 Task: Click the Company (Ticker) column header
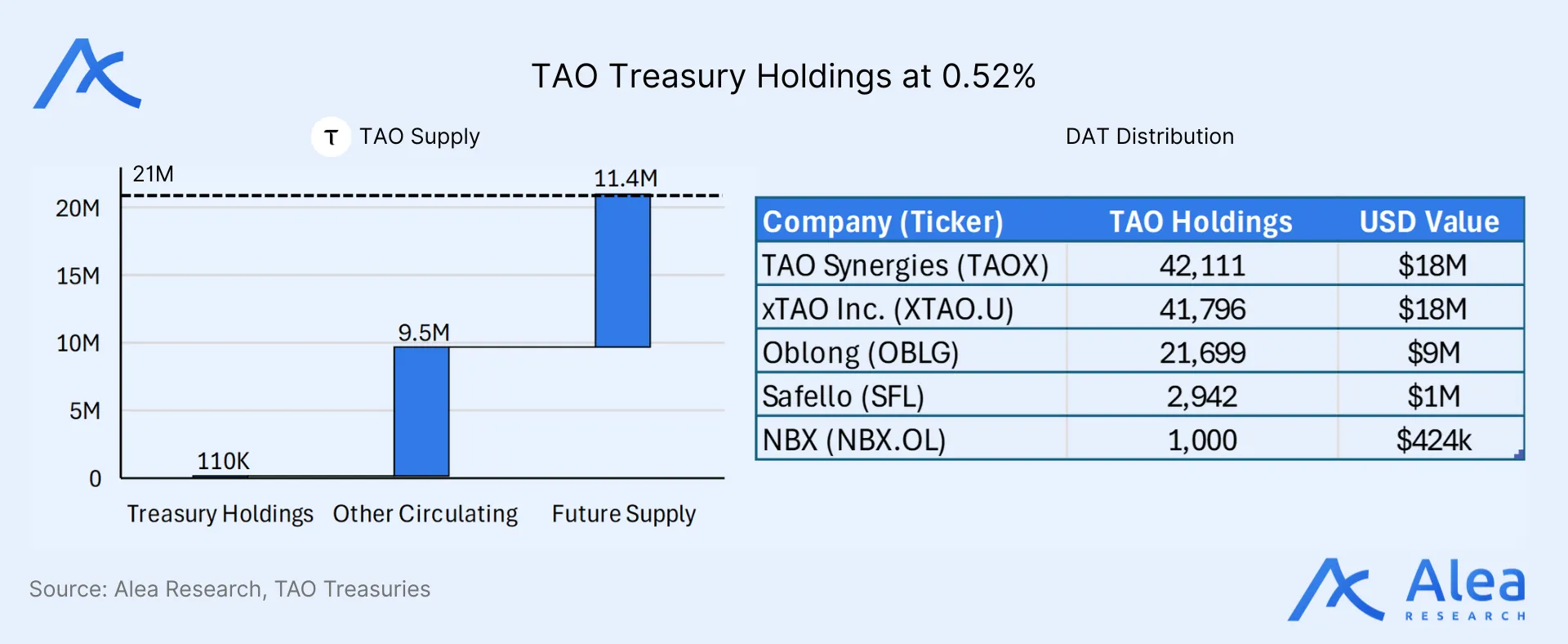coord(883,221)
